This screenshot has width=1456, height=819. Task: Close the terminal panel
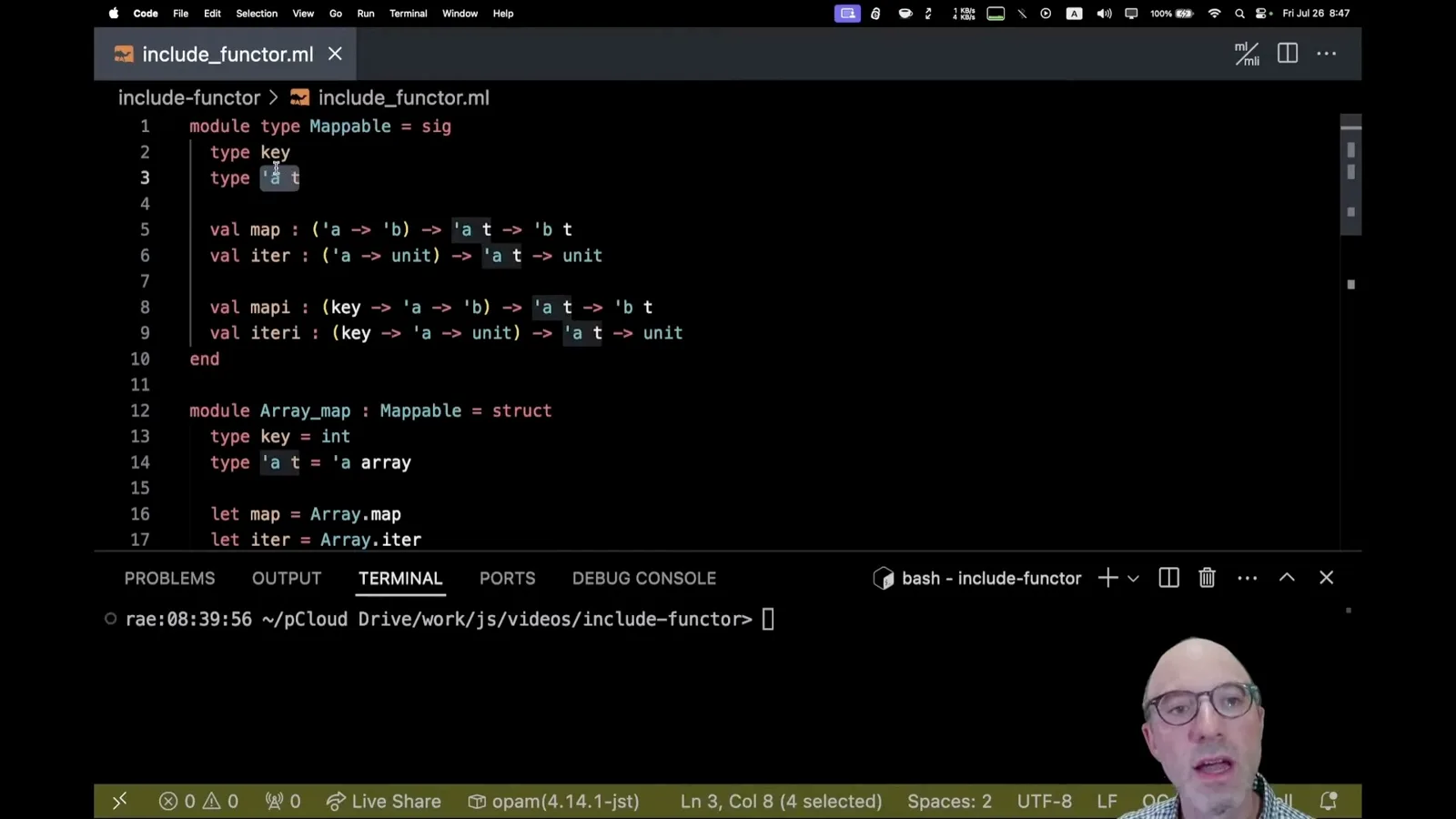pos(1326,578)
